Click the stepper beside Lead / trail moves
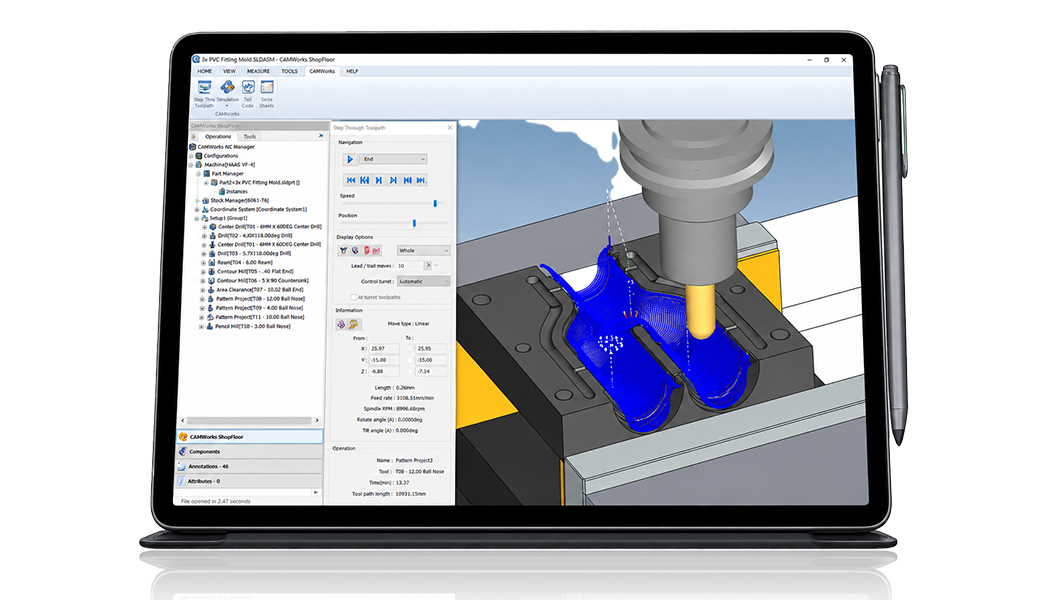1044x600 pixels. pyautogui.click(x=427, y=266)
